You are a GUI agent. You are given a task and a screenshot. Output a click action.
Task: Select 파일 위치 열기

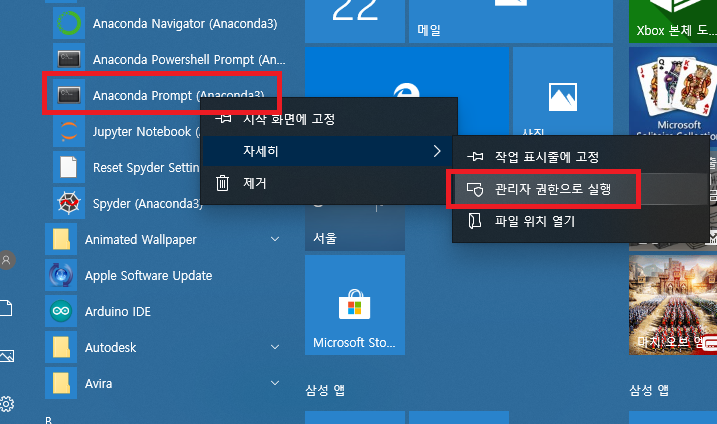(581, 221)
